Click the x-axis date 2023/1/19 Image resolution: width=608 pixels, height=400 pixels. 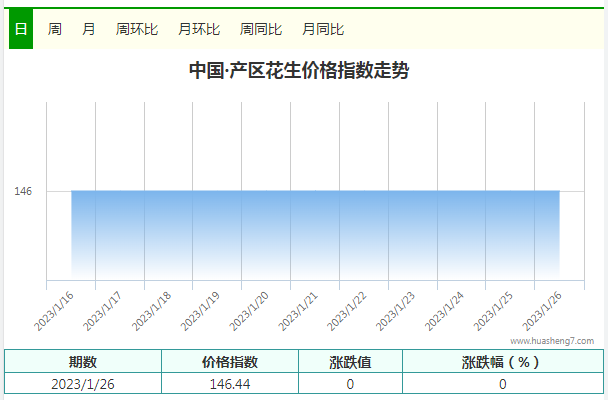click(200, 312)
